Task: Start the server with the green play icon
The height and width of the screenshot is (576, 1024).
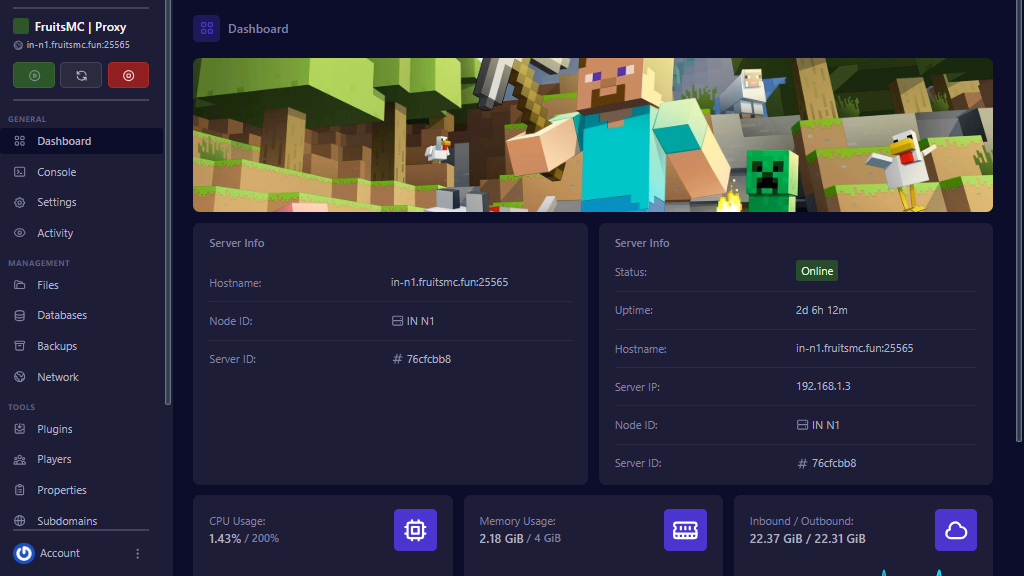Action: [x=33, y=74]
